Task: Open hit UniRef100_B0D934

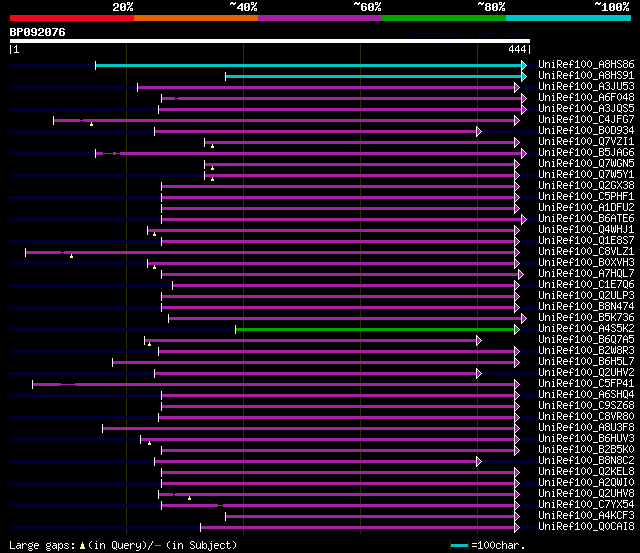Action: point(586,131)
